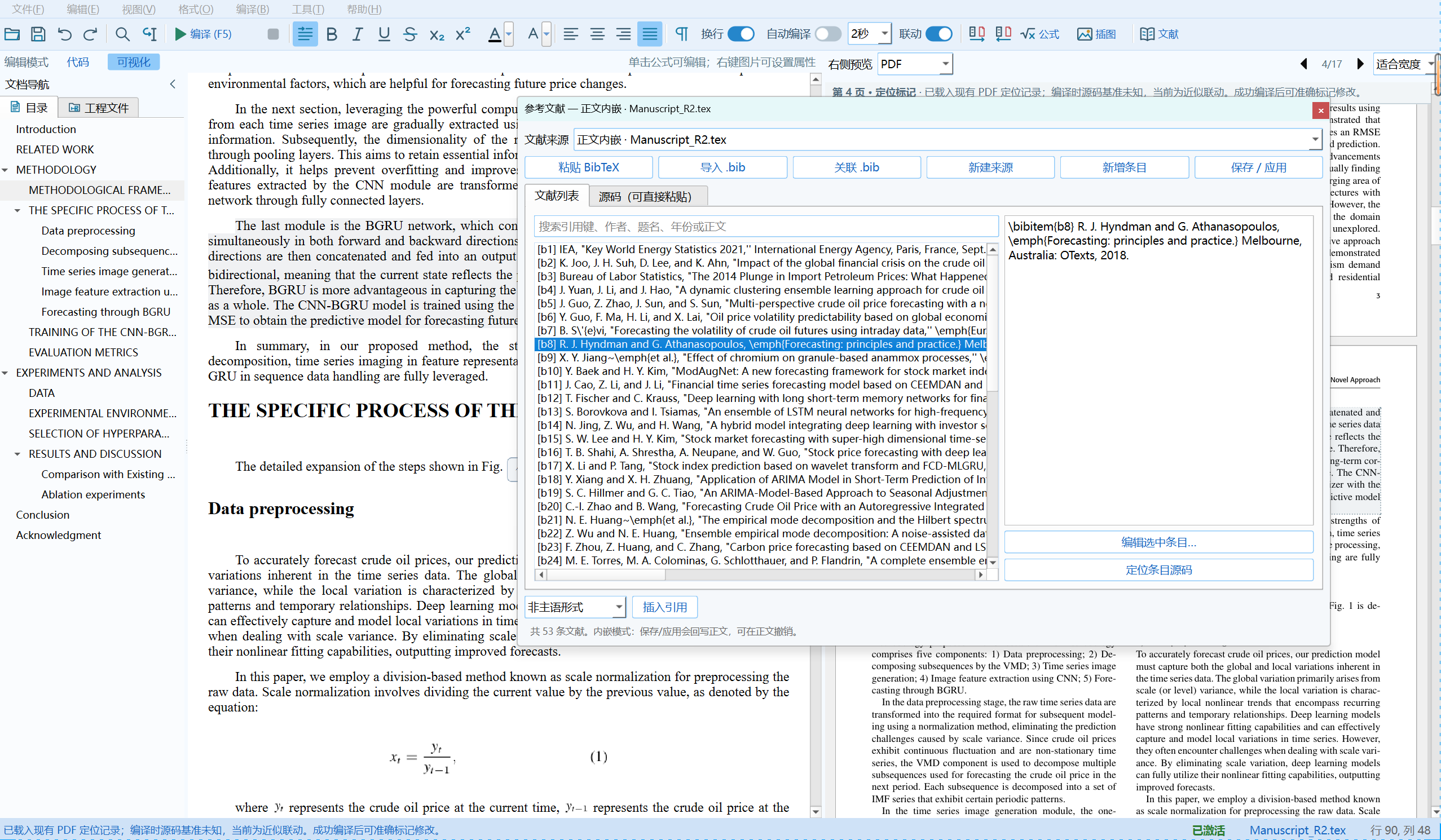Toggle paragraph marks pilcrow icon
Screen dimensions: 1441x840
(x=682, y=34)
